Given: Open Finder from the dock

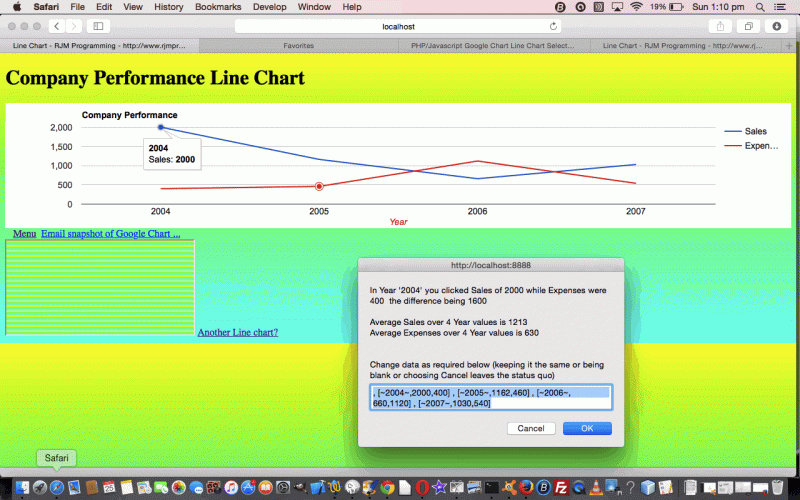Looking at the screenshot, I should pos(22,488).
